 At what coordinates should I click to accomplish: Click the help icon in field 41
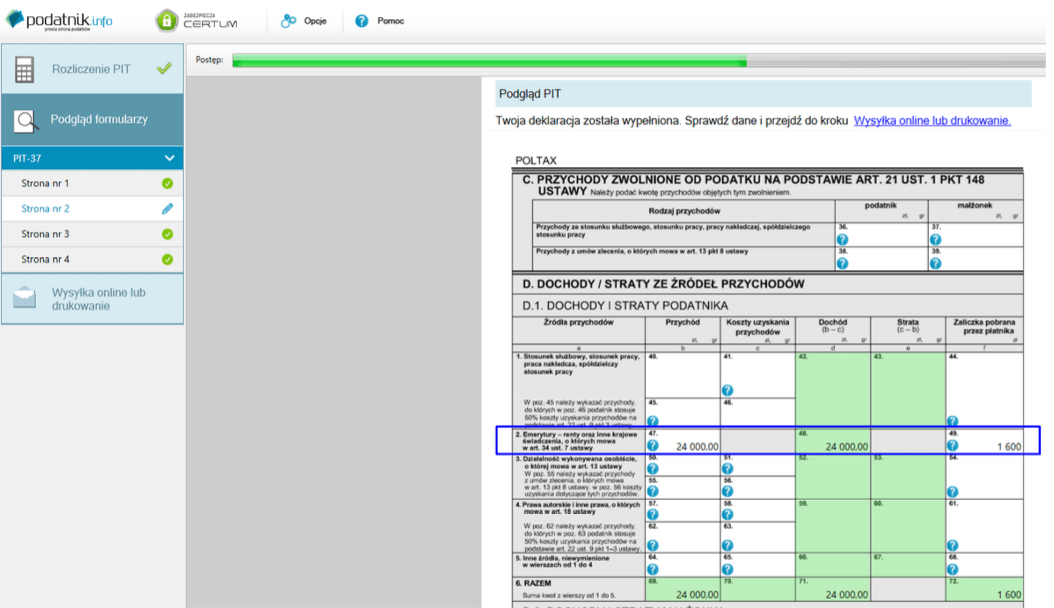[x=727, y=390]
